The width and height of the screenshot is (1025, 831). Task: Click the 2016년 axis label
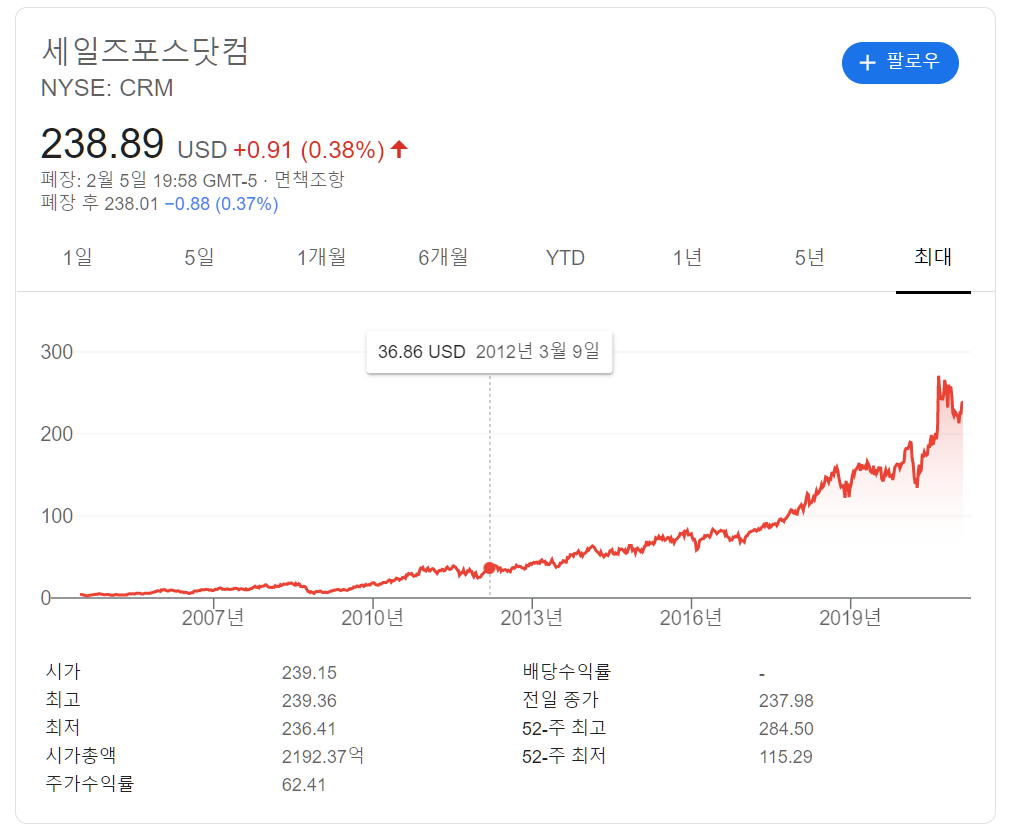(691, 617)
